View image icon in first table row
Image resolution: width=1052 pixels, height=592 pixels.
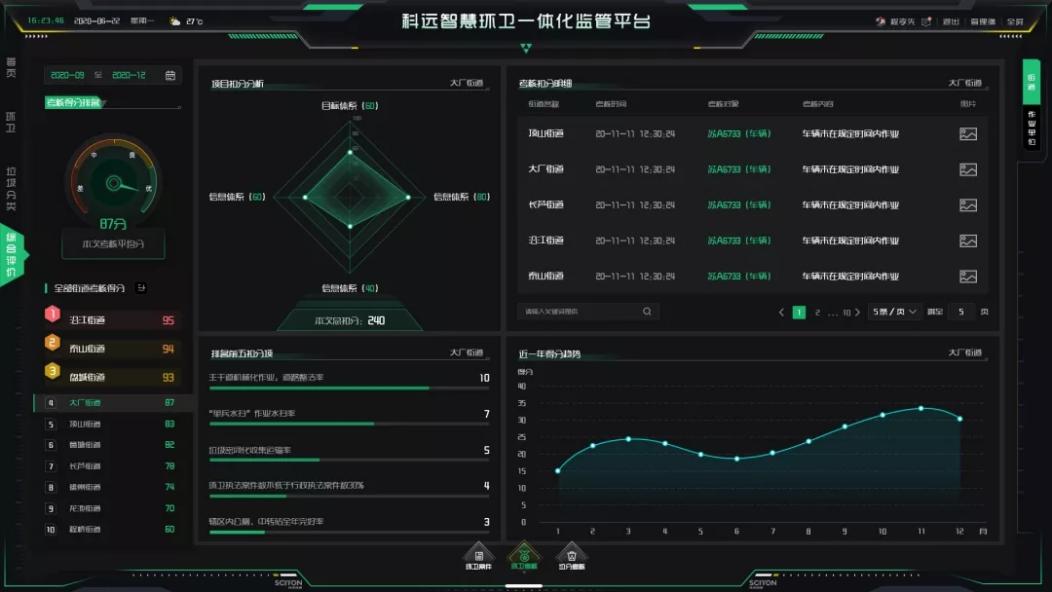[967, 134]
